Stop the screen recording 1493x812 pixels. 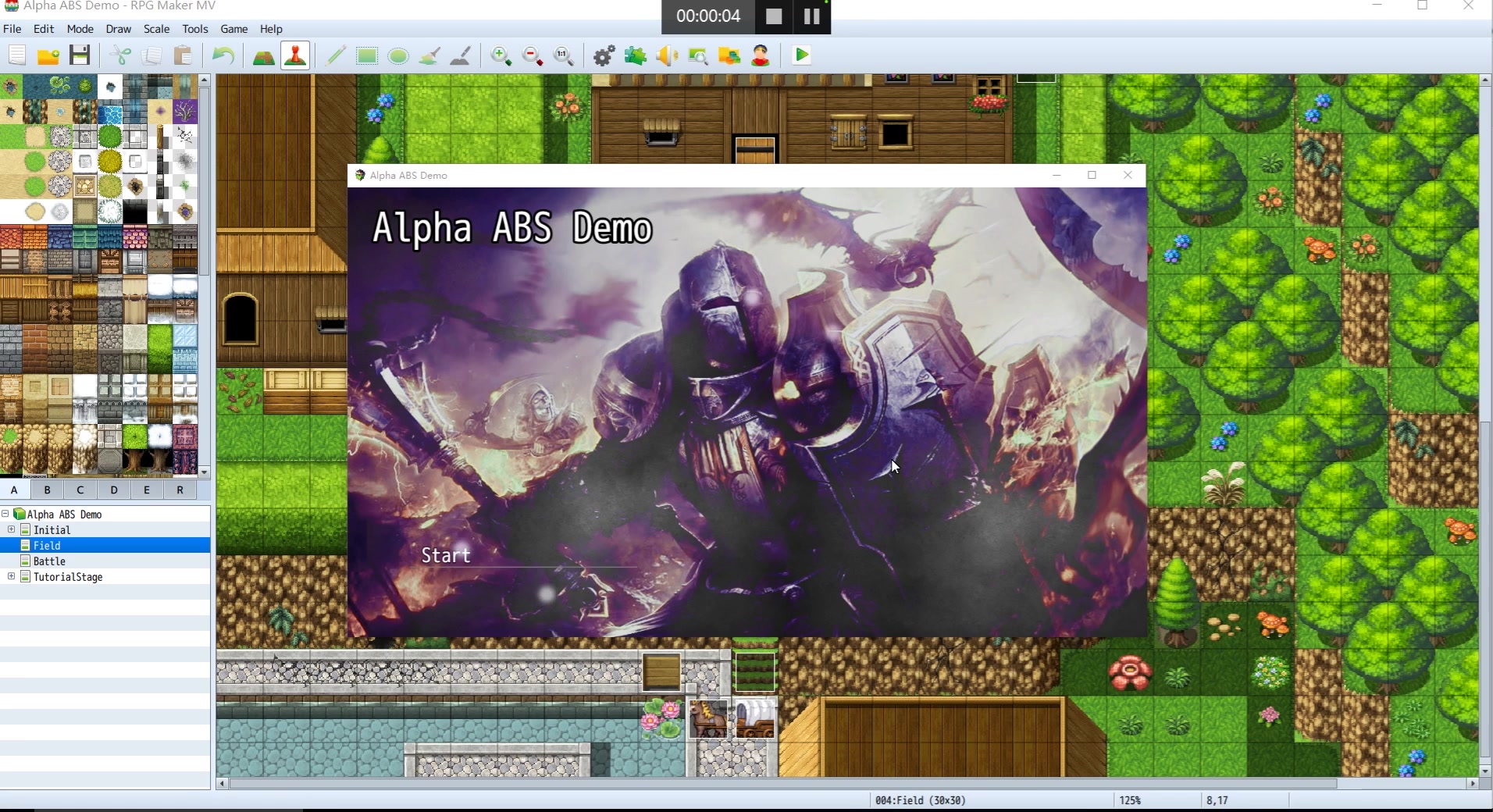pos(772,16)
